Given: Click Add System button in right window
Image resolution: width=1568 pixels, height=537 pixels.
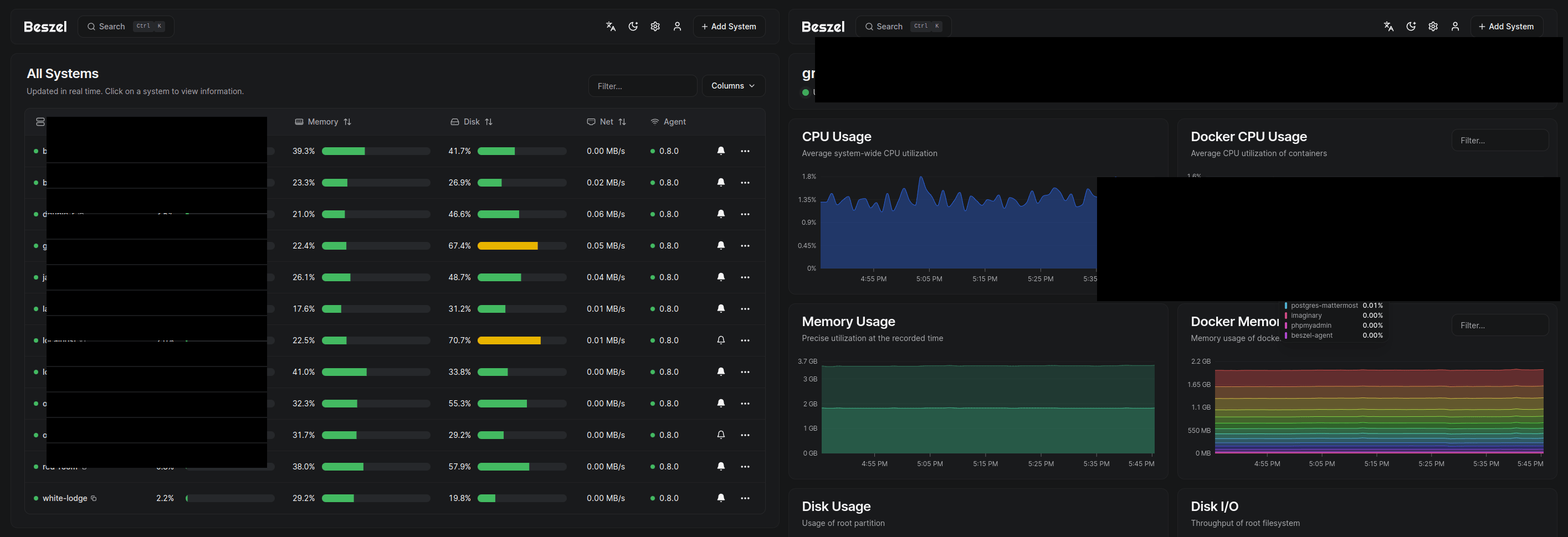Looking at the screenshot, I should pyautogui.click(x=1506, y=26).
